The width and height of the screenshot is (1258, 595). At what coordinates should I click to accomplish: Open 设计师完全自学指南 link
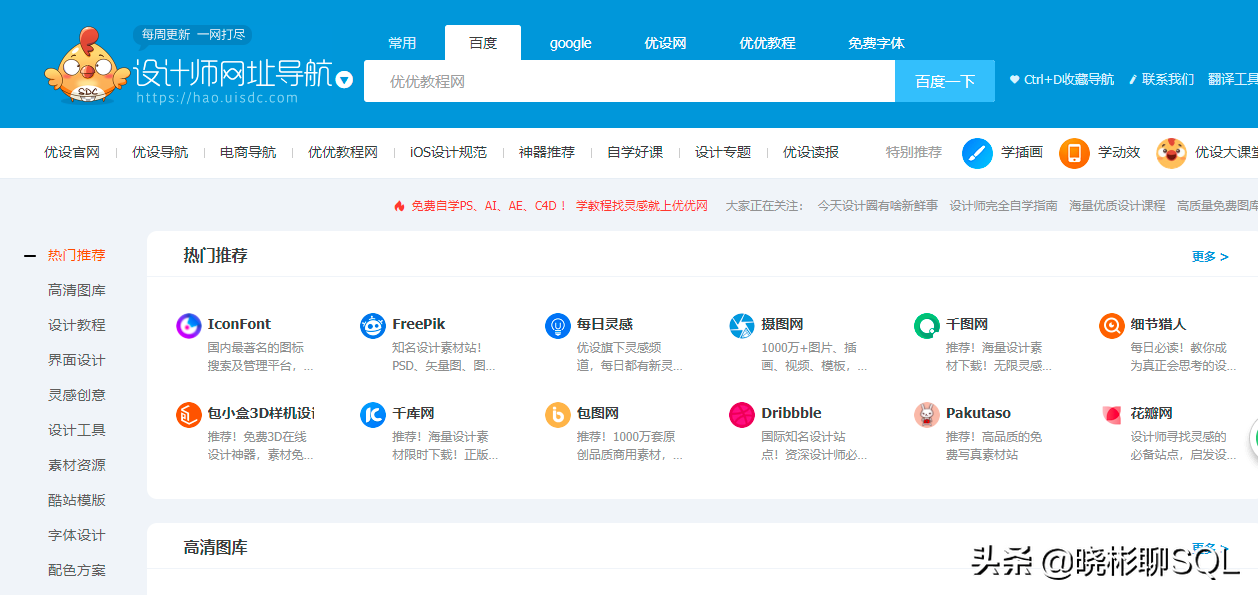click(x=1003, y=206)
